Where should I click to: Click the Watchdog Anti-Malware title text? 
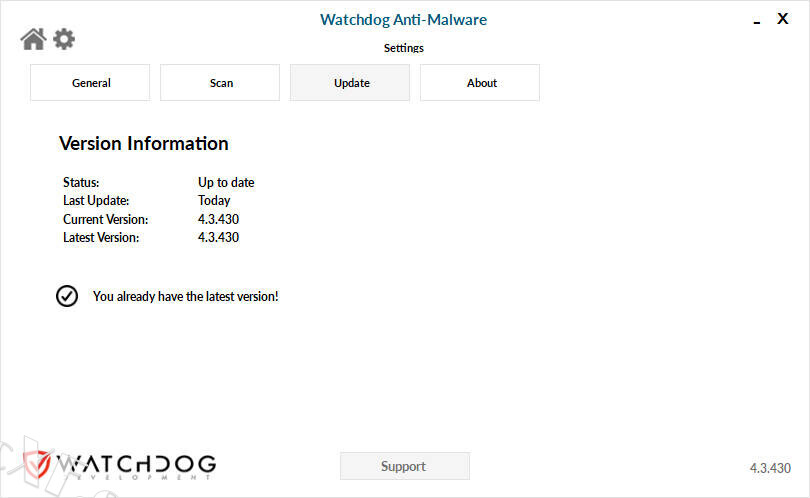(x=403, y=20)
